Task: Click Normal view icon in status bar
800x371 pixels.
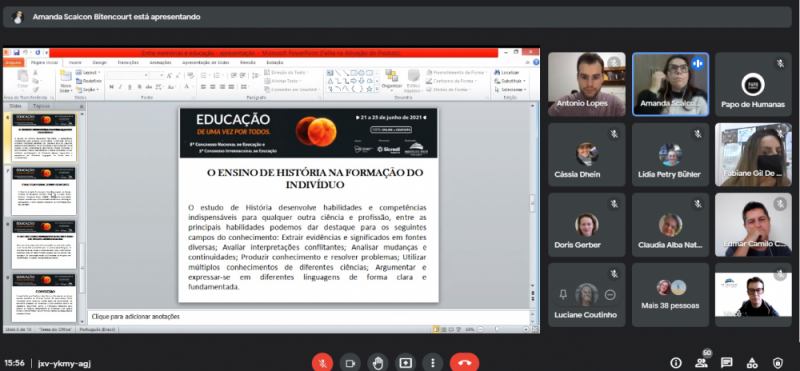Action: (436, 330)
